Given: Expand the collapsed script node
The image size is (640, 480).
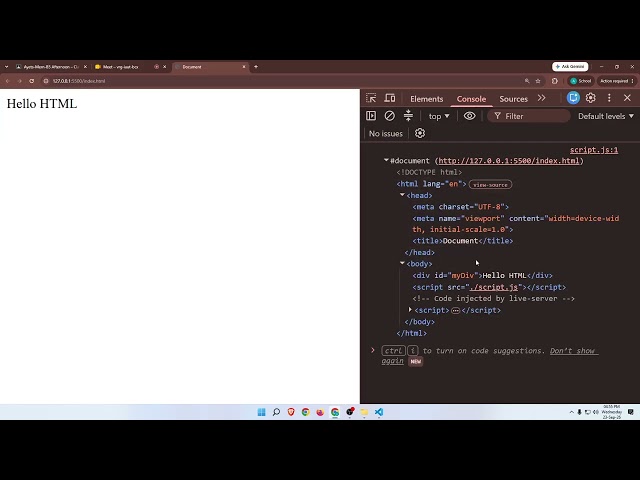Looking at the screenshot, I should point(410,310).
